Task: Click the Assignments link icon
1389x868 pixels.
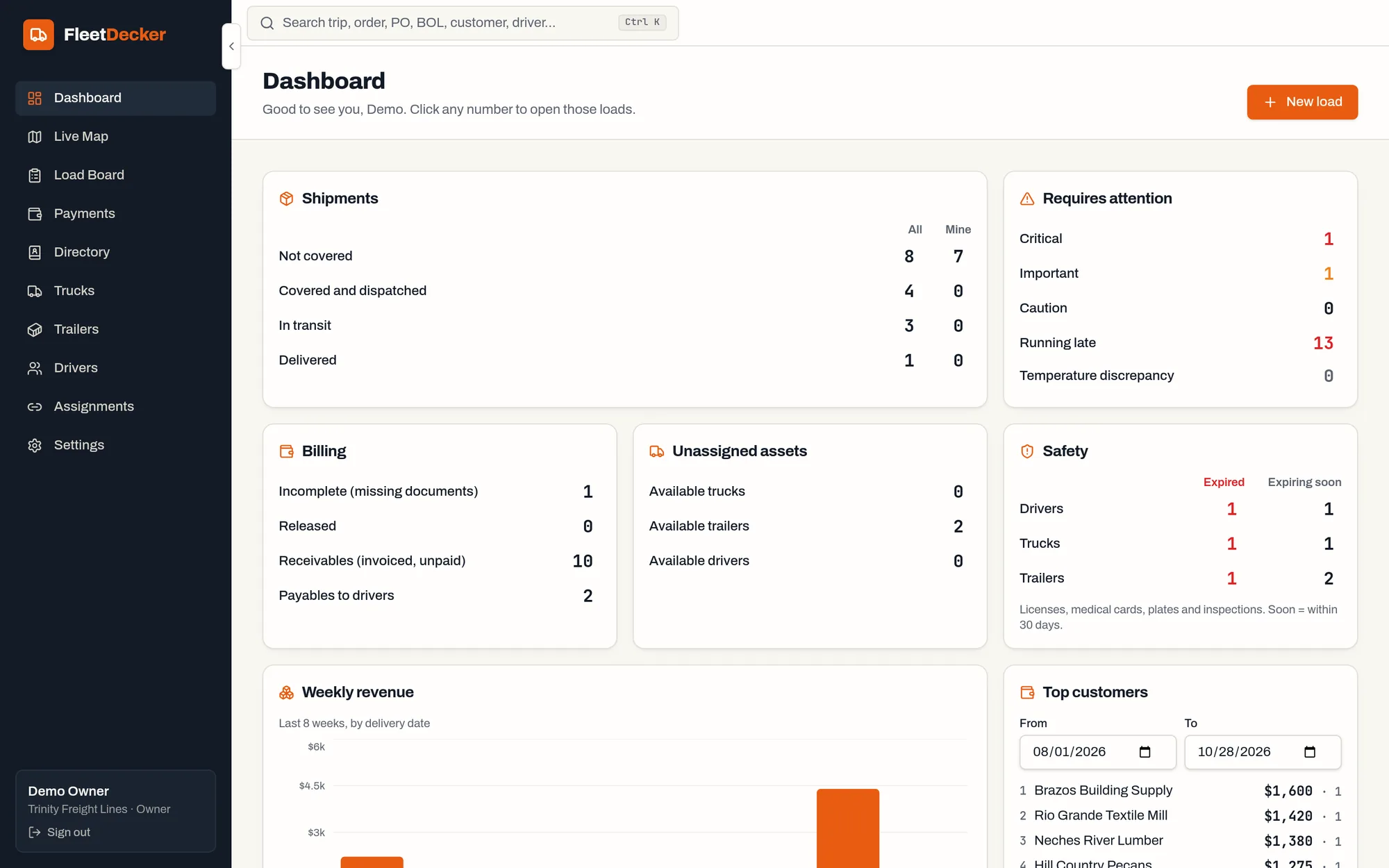Action: click(x=35, y=407)
